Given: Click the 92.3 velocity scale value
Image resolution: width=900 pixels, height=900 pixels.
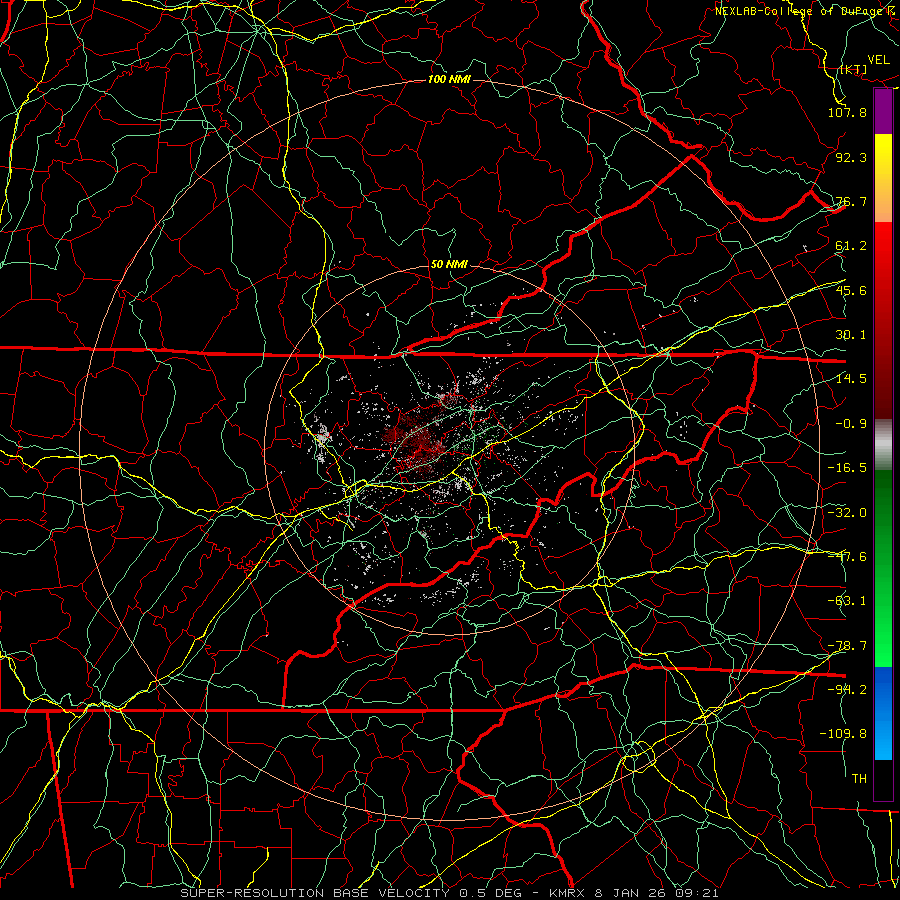Looking at the screenshot, I should click(x=851, y=157).
